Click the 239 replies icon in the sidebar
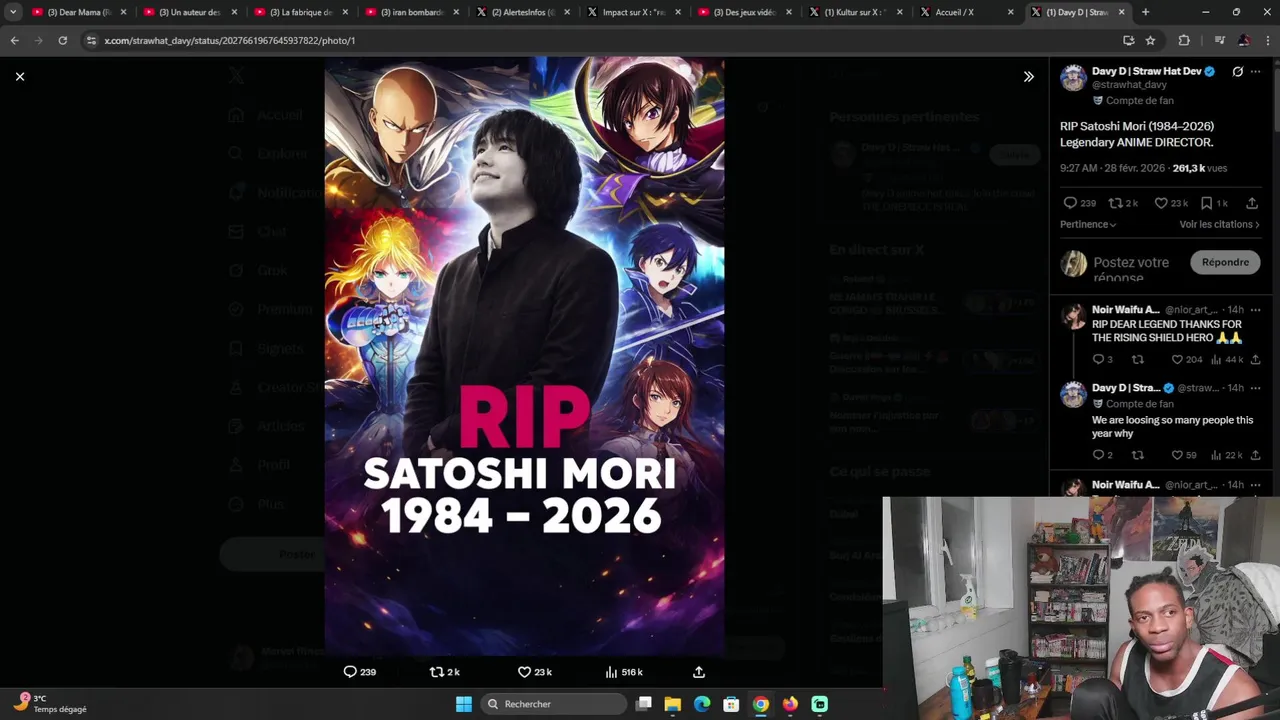Image resolution: width=1280 pixels, height=720 pixels. click(1080, 203)
